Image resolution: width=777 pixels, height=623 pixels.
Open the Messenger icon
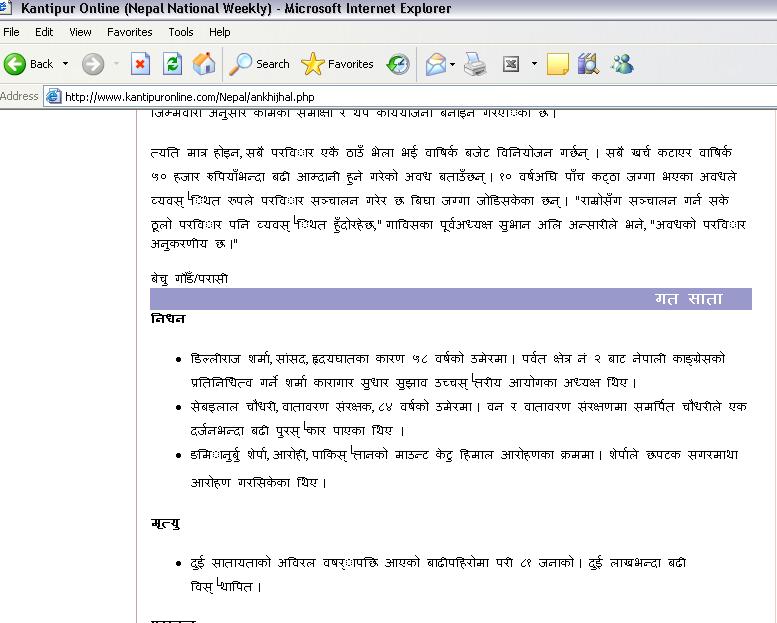point(621,64)
